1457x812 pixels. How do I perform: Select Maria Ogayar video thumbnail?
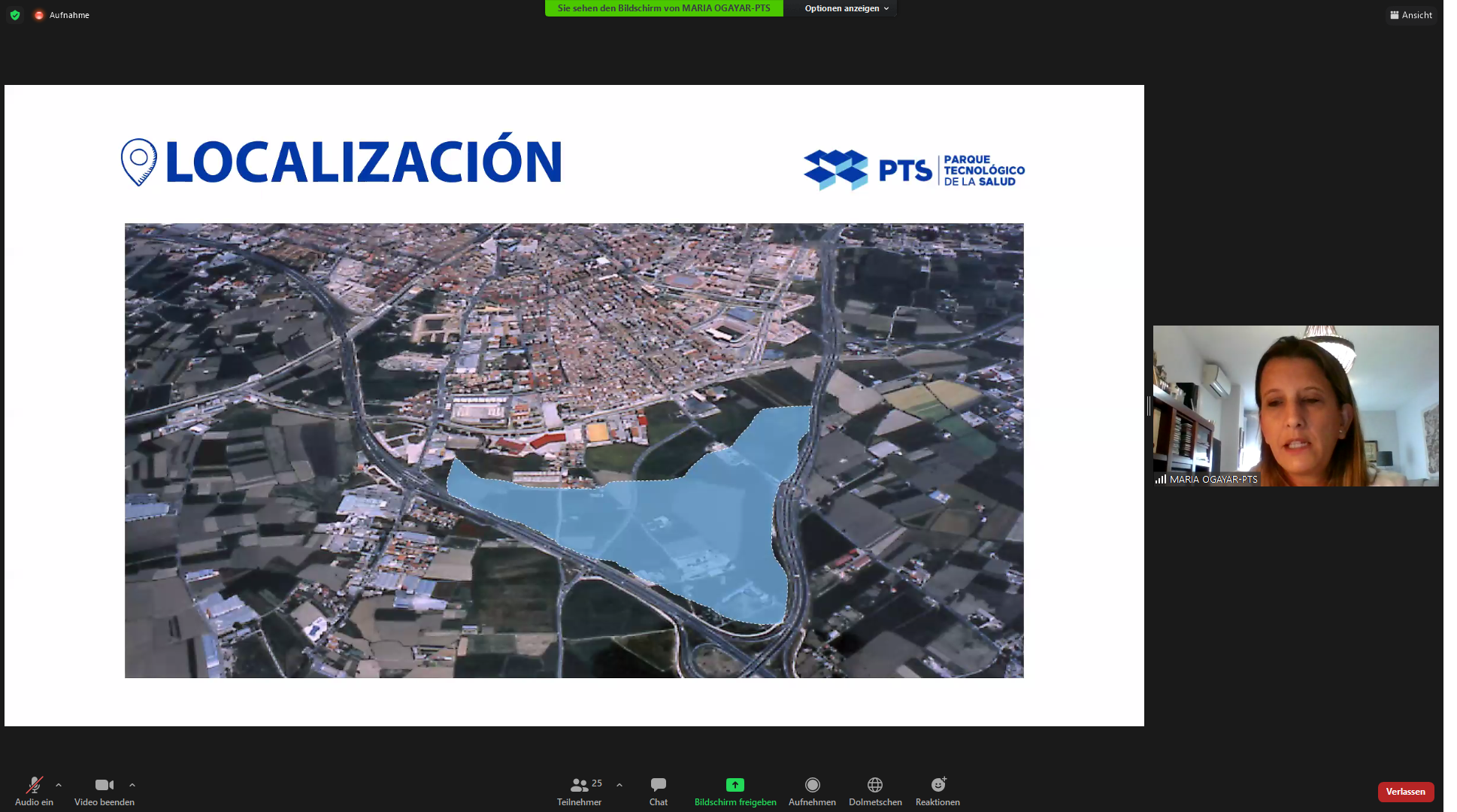coord(1295,406)
